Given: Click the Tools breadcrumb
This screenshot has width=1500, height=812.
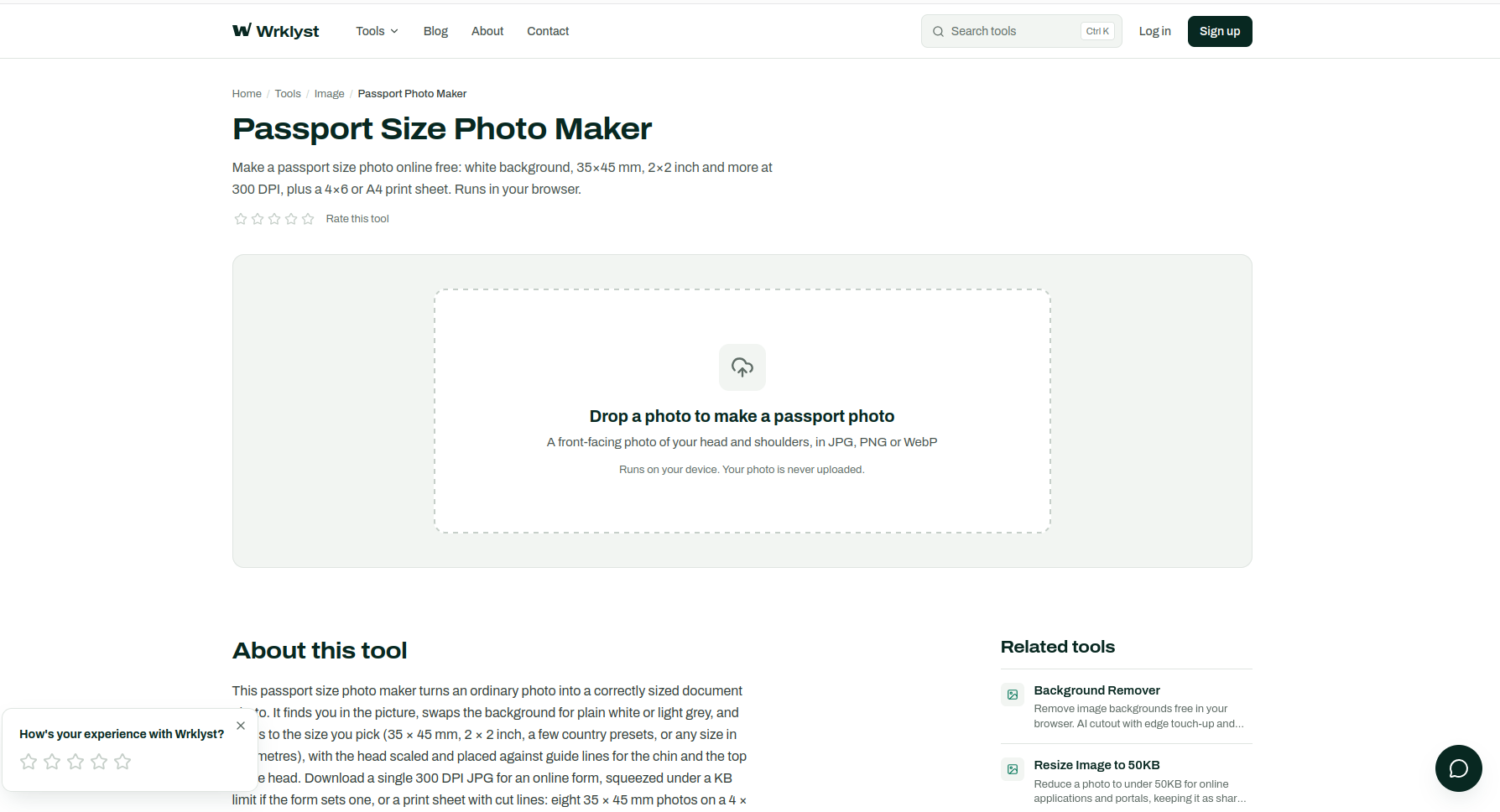Looking at the screenshot, I should coord(288,94).
